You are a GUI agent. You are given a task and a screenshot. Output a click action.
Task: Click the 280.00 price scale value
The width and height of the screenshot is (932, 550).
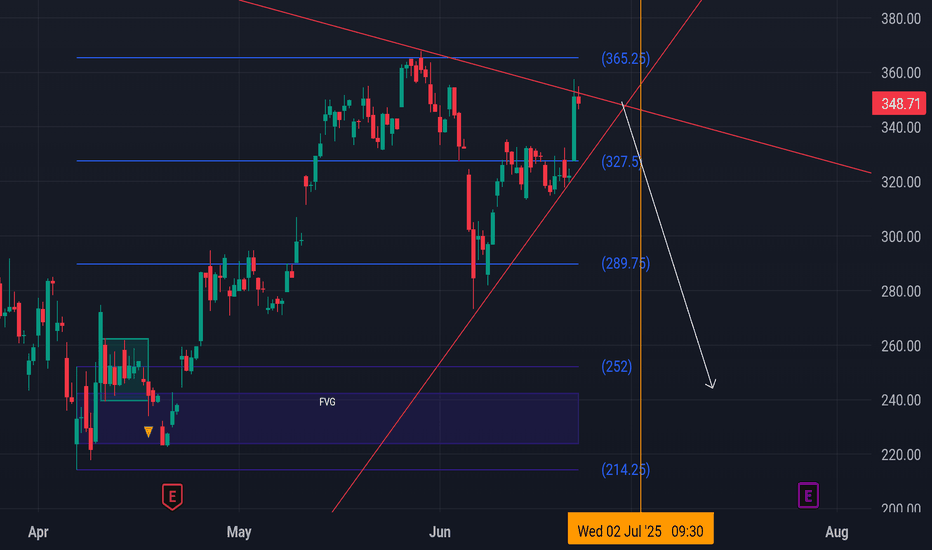(900, 291)
